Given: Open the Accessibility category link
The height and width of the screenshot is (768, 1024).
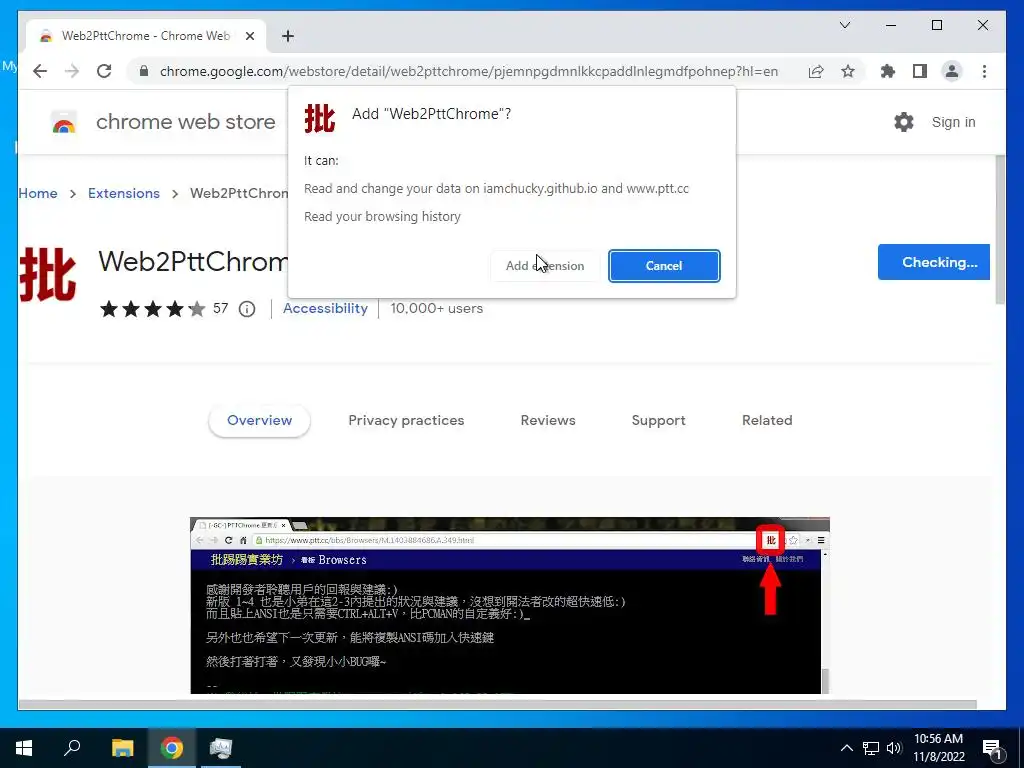Looking at the screenshot, I should [x=325, y=308].
